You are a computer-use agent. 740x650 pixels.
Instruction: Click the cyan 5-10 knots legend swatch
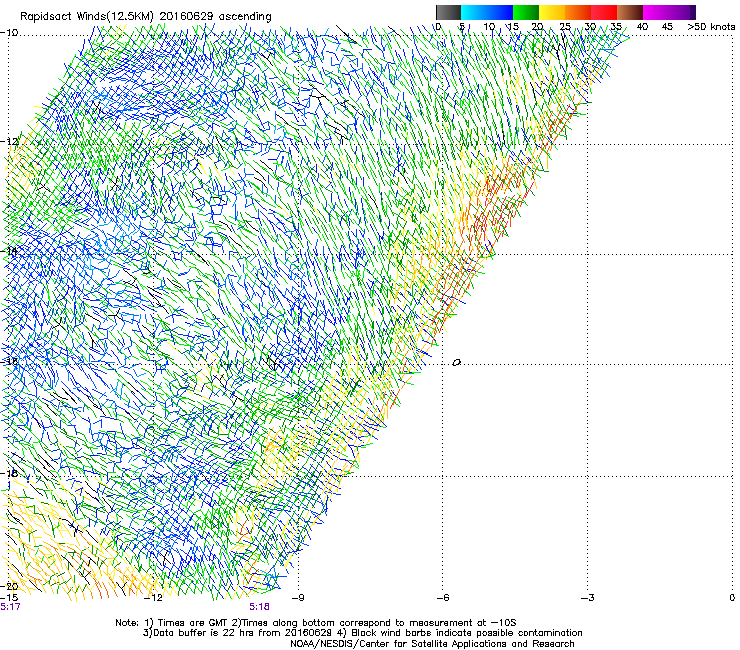(474, 12)
